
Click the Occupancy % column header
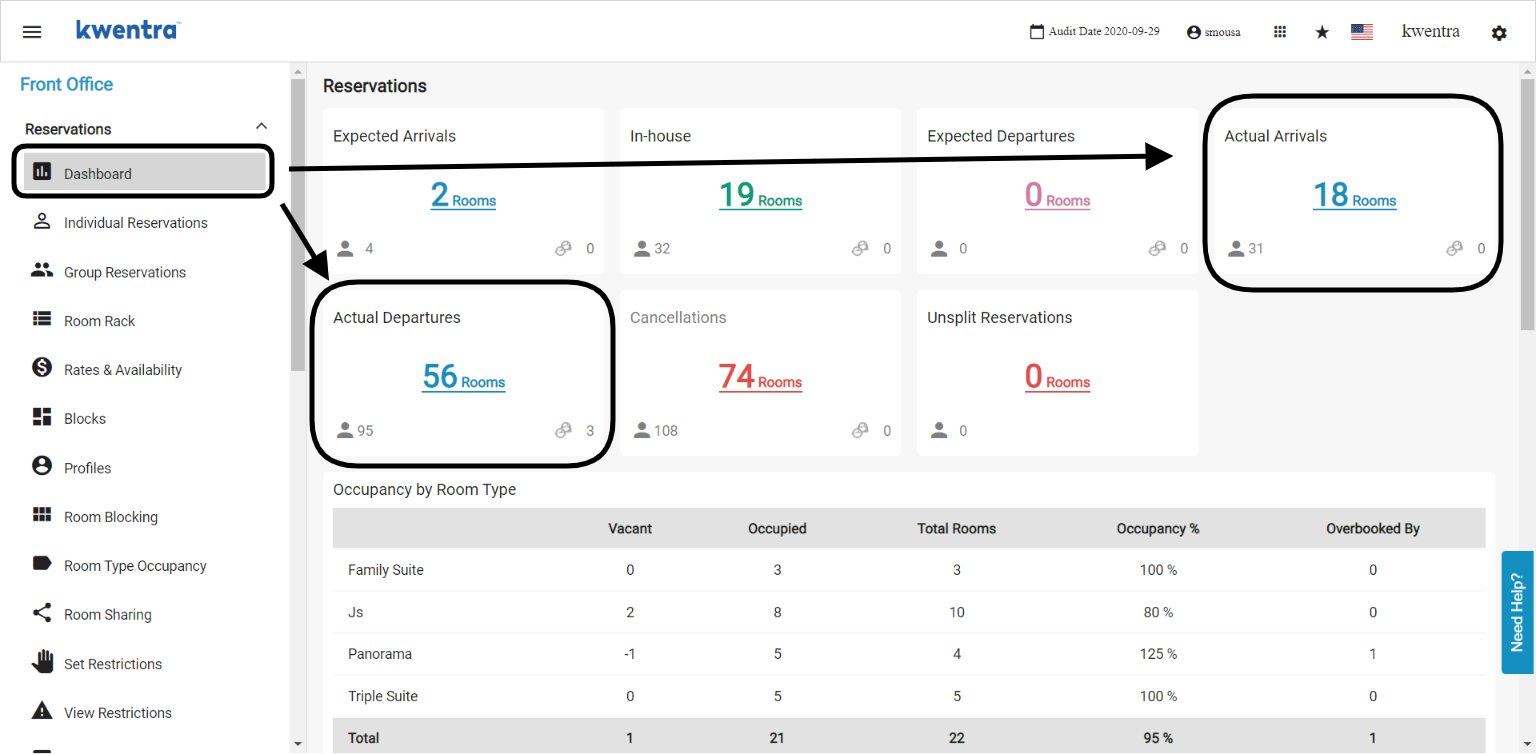[1158, 528]
